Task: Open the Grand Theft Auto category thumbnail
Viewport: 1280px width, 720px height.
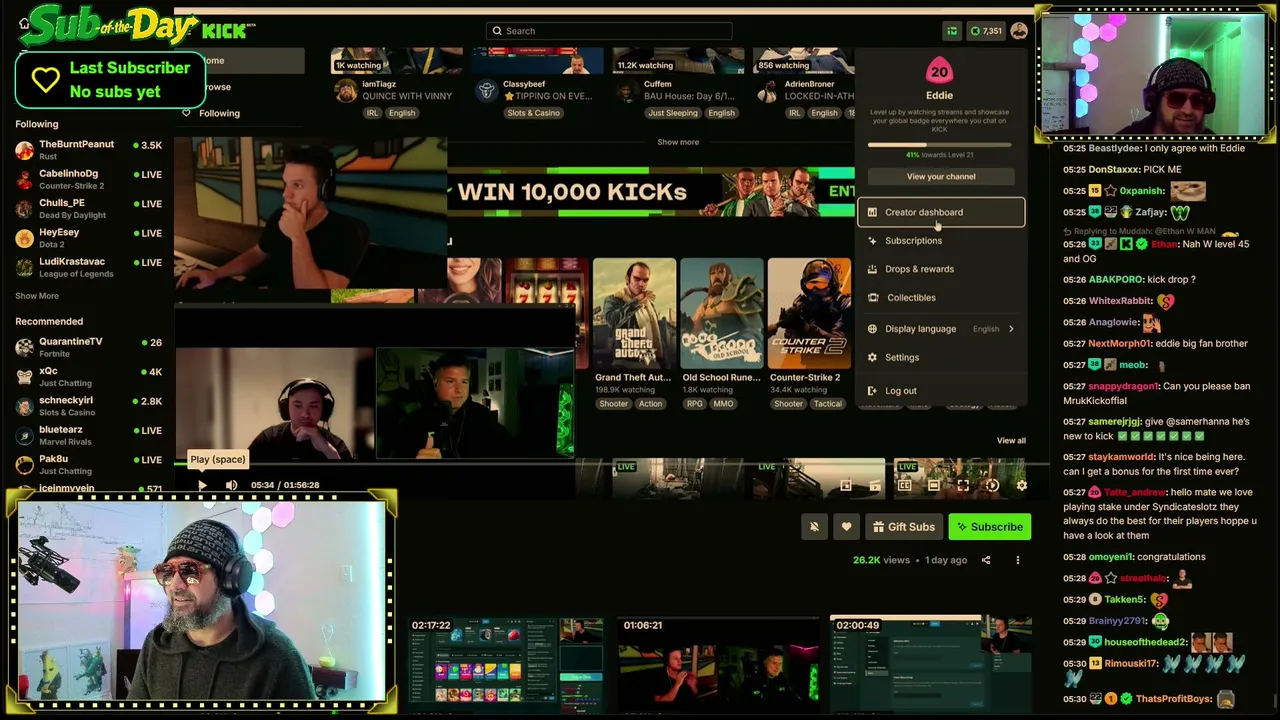Action: pos(634,314)
